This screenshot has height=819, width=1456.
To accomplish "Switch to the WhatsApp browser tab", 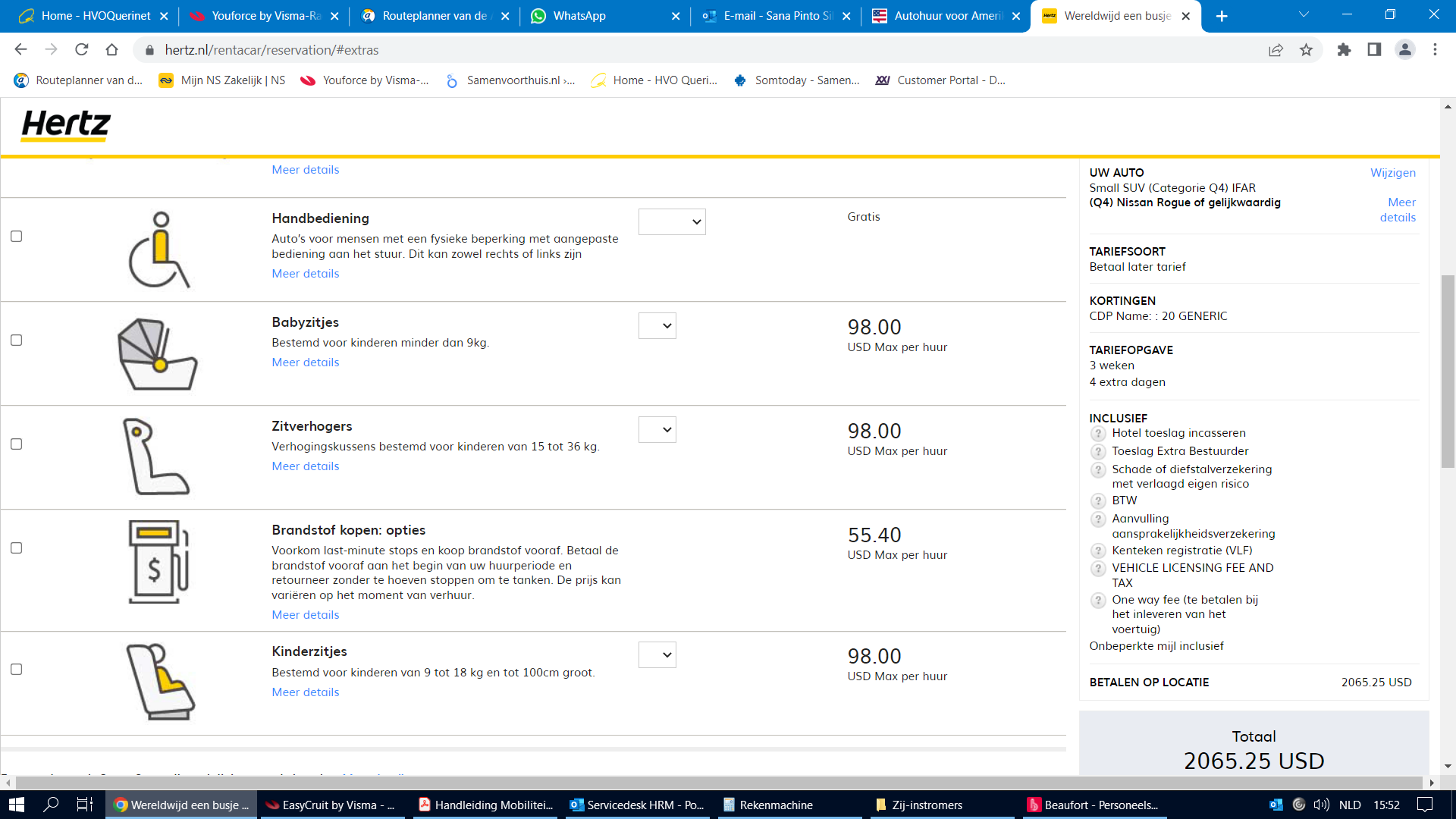I will (x=579, y=16).
